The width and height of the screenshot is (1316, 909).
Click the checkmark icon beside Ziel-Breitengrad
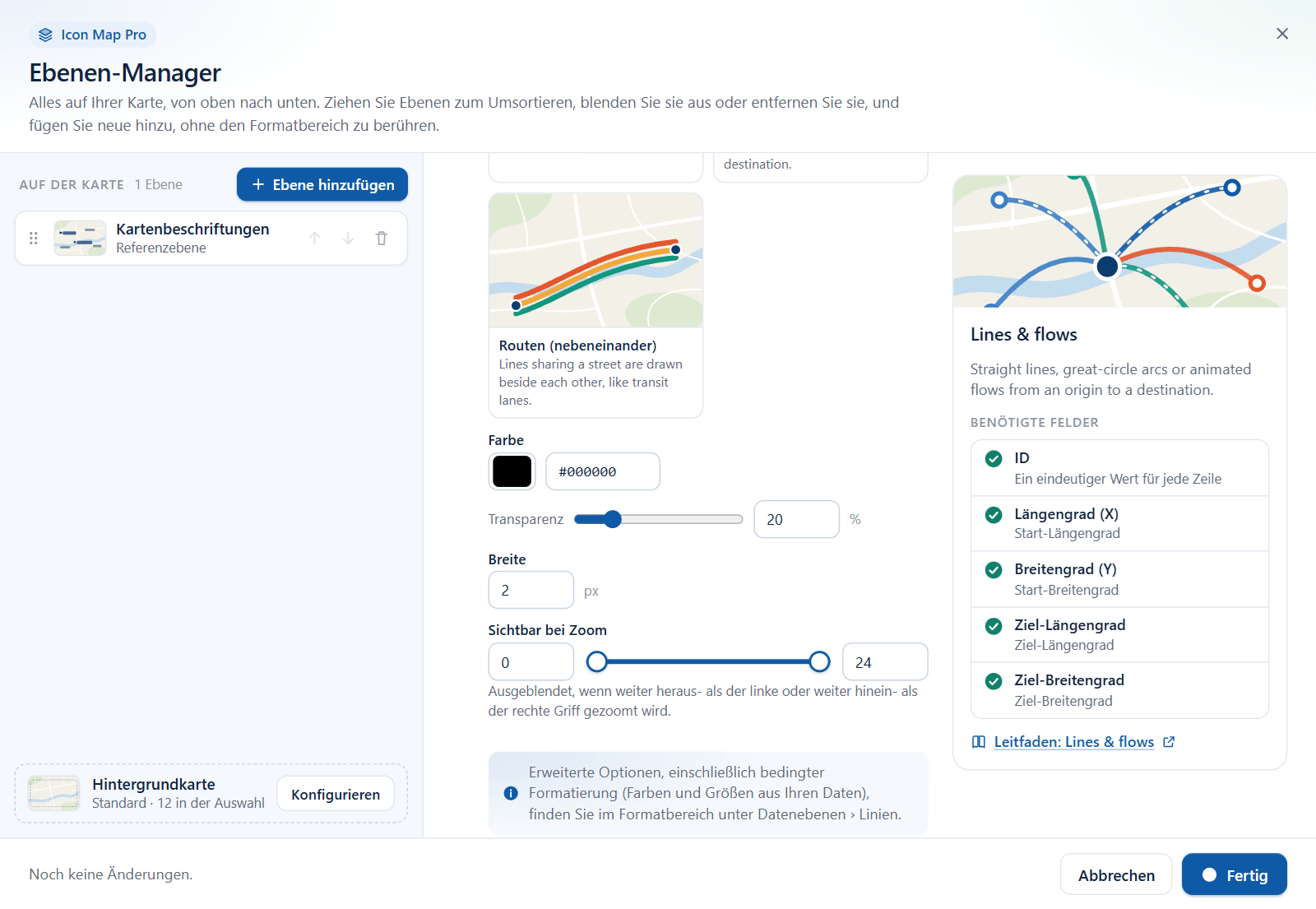pos(994,681)
